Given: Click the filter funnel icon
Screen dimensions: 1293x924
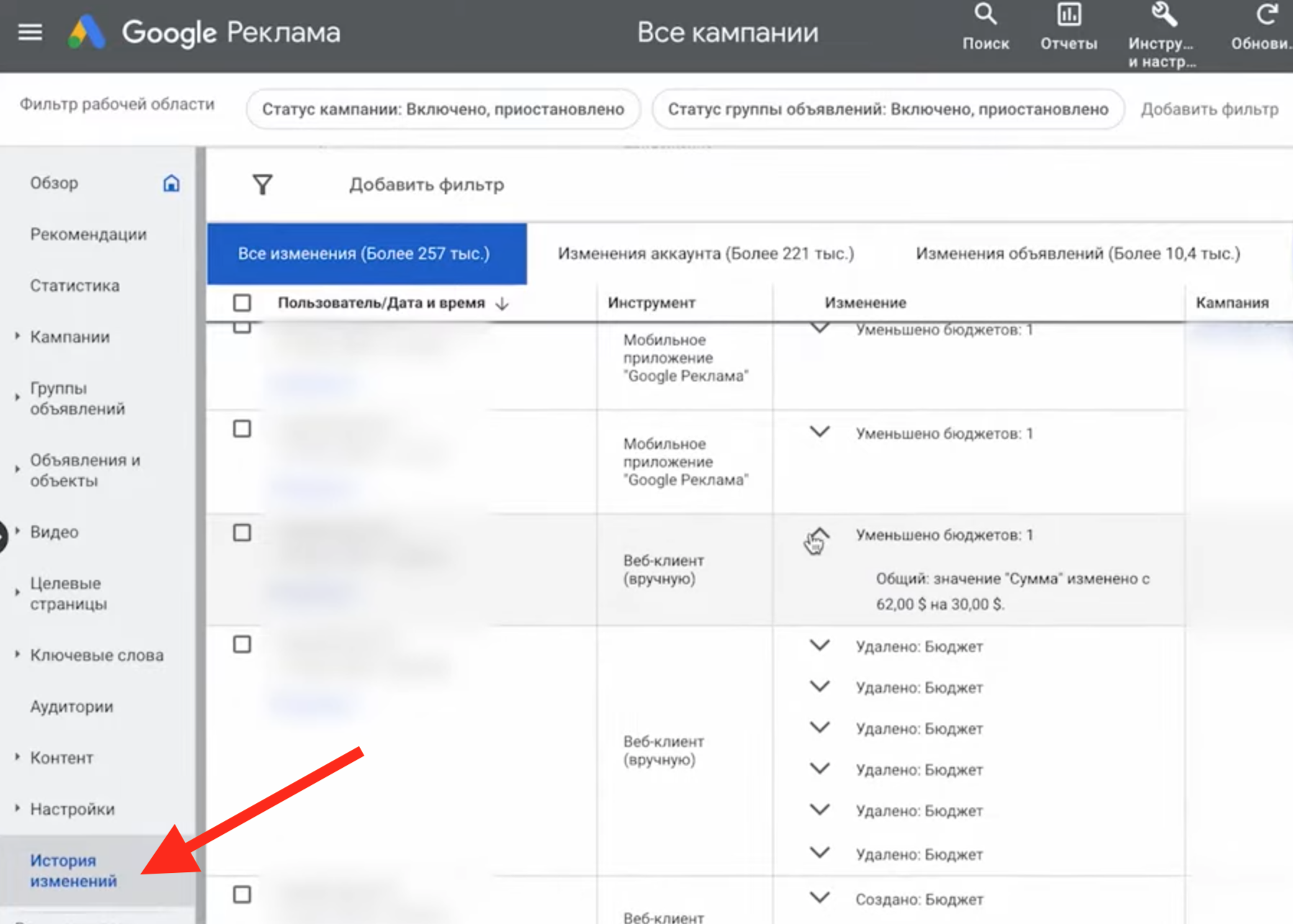Looking at the screenshot, I should pyautogui.click(x=262, y=185).
